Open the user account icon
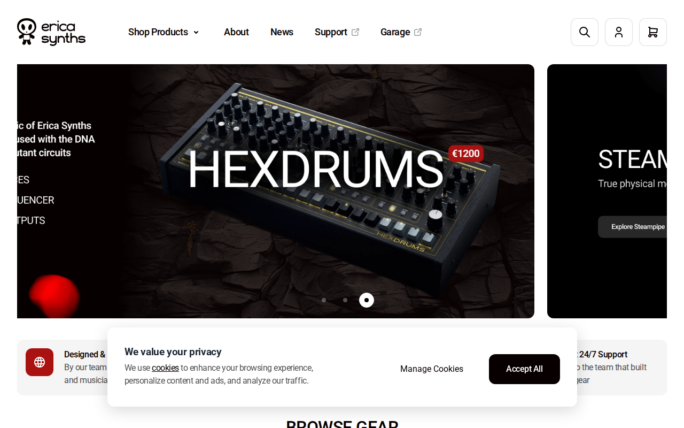684x428 pixels. tap(619, 32)
